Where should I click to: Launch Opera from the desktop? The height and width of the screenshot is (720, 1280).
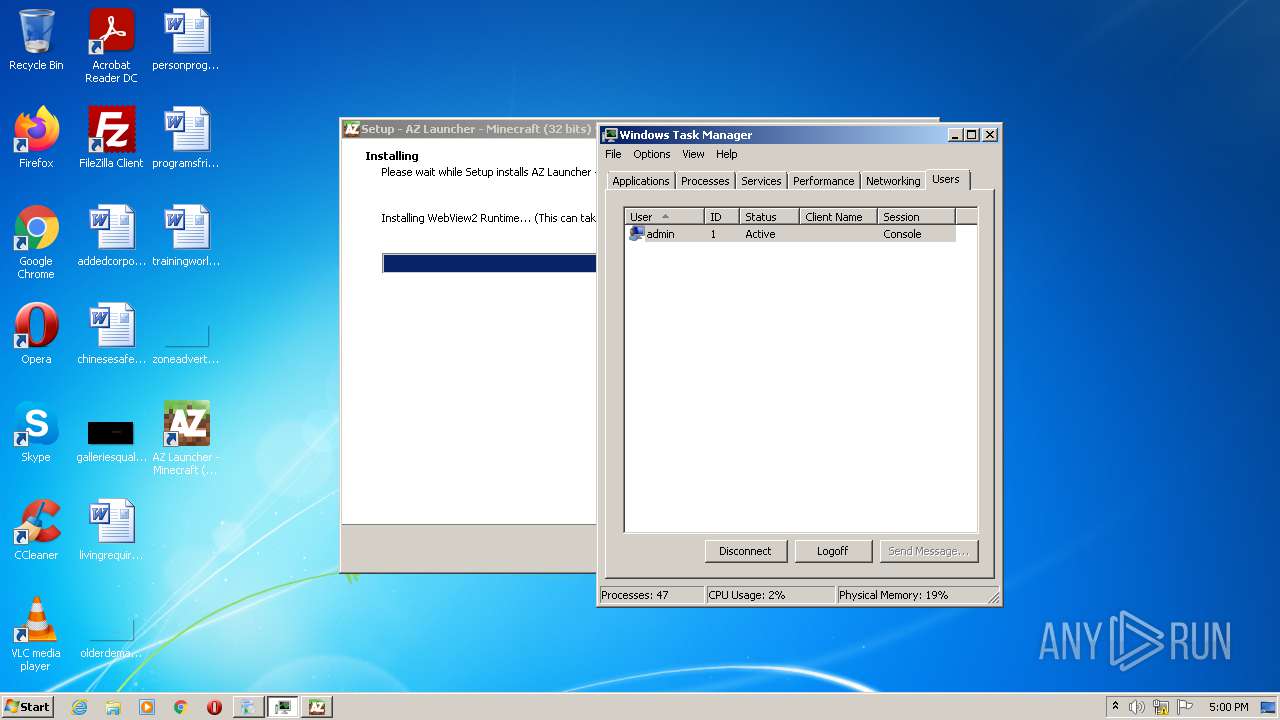[x=36, y=335]
